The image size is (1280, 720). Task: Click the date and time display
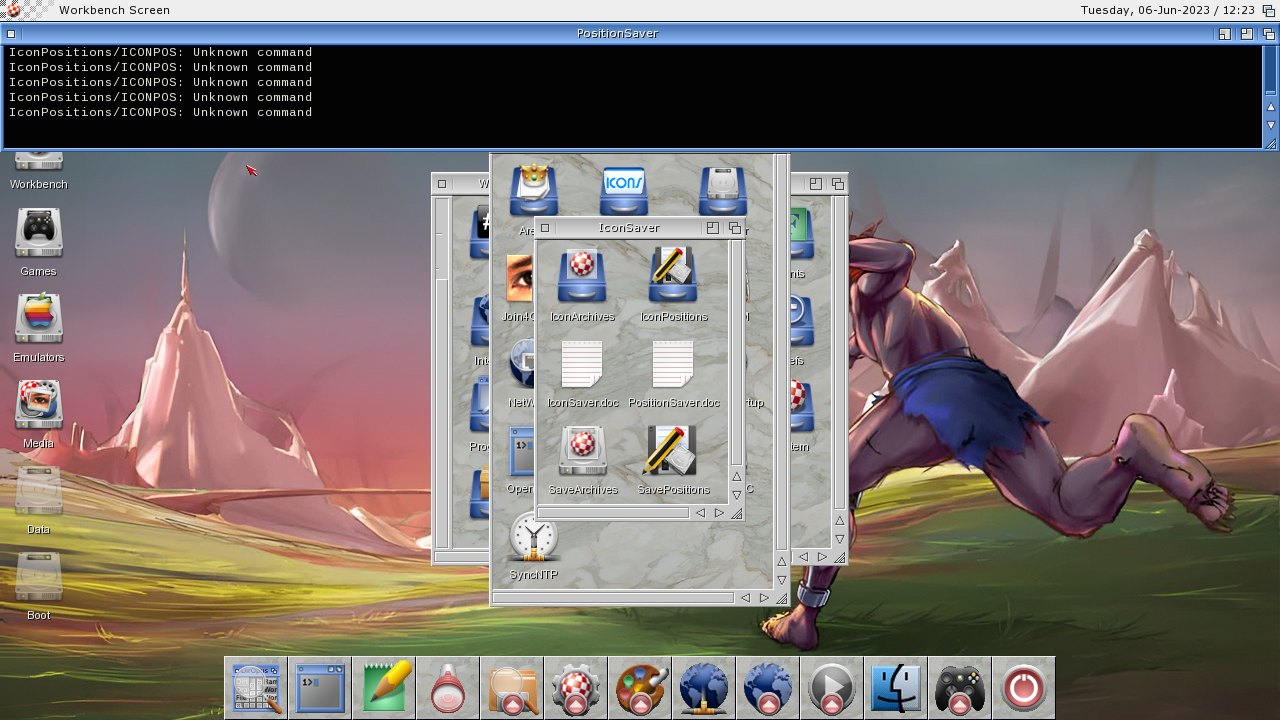pos(1168,10)
